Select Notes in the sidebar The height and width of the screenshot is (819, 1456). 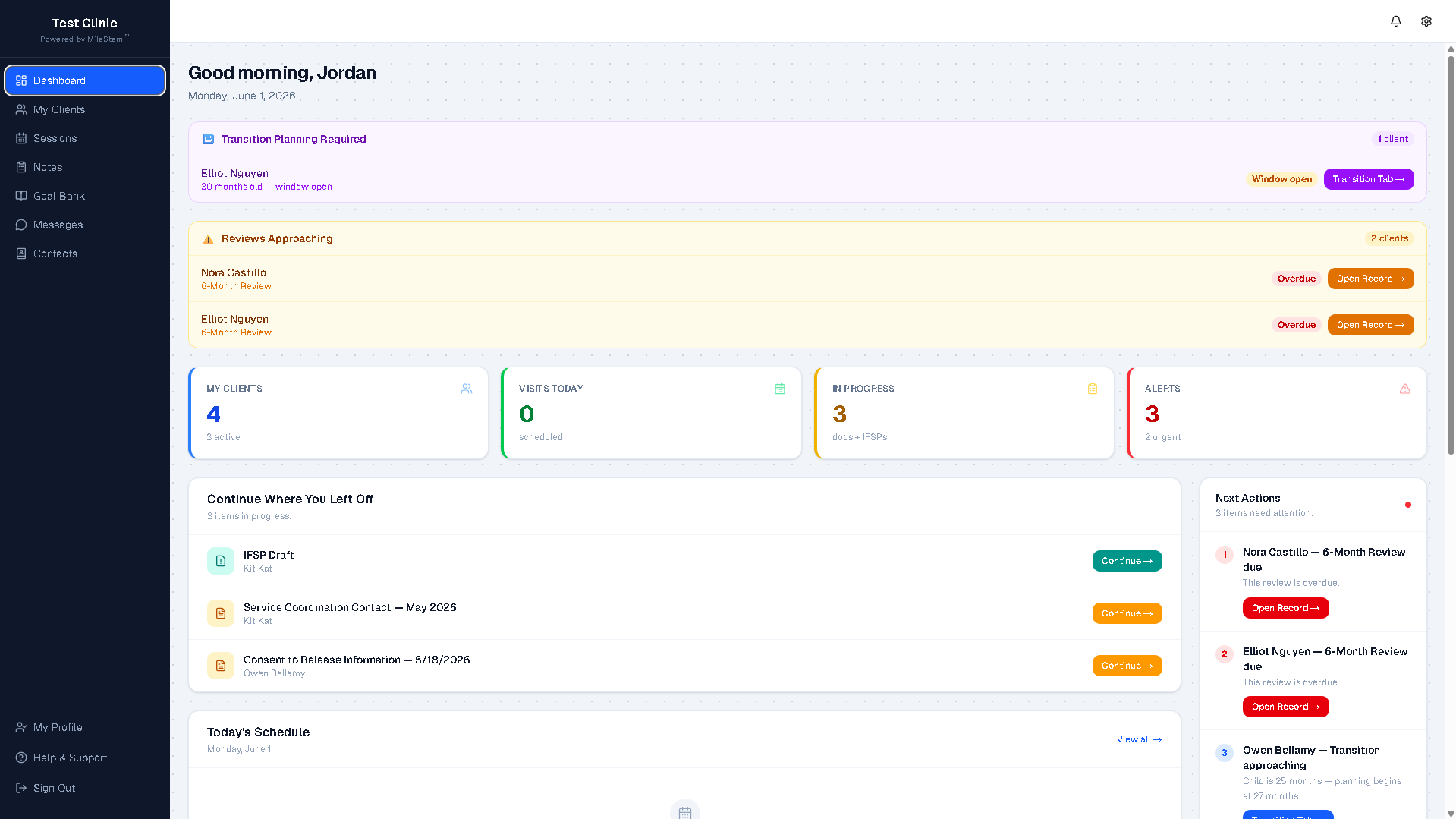tap(85, 167)
